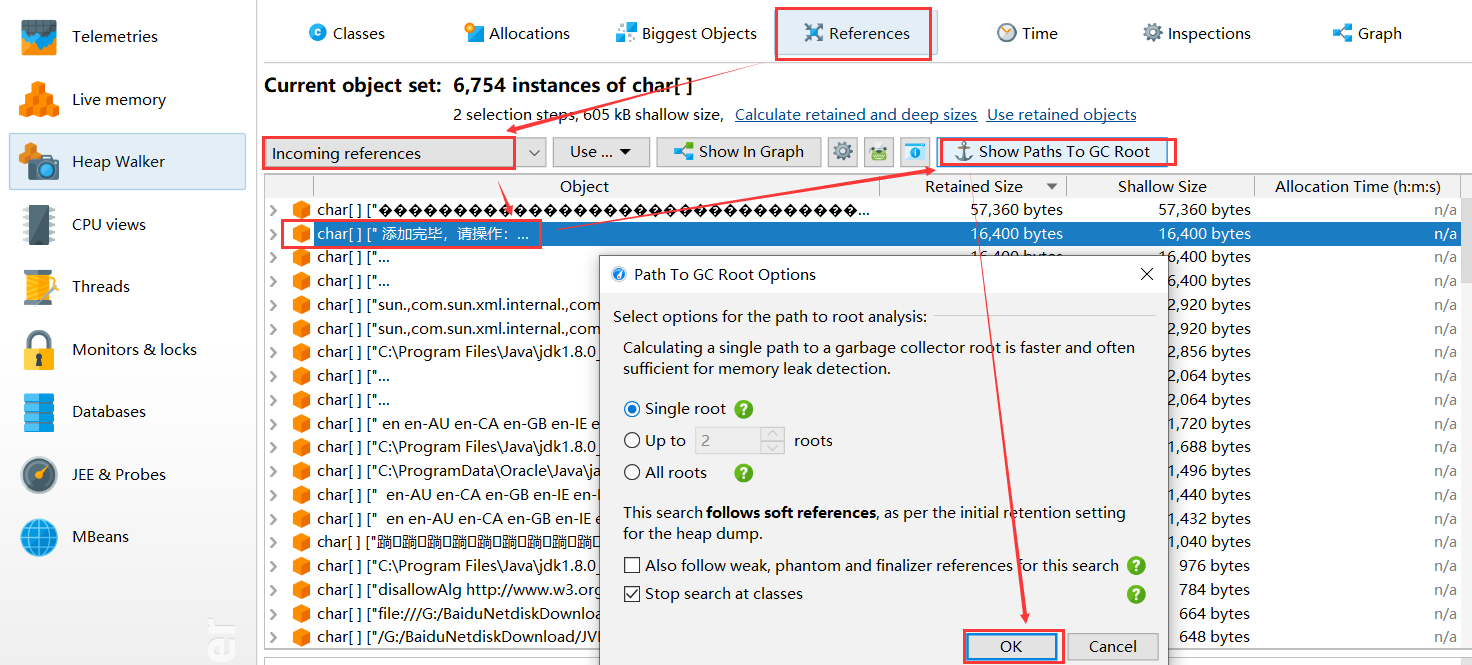The image size is (1472, 665).
Task: Switch to the References tab
Action: (x=856, y=33)
